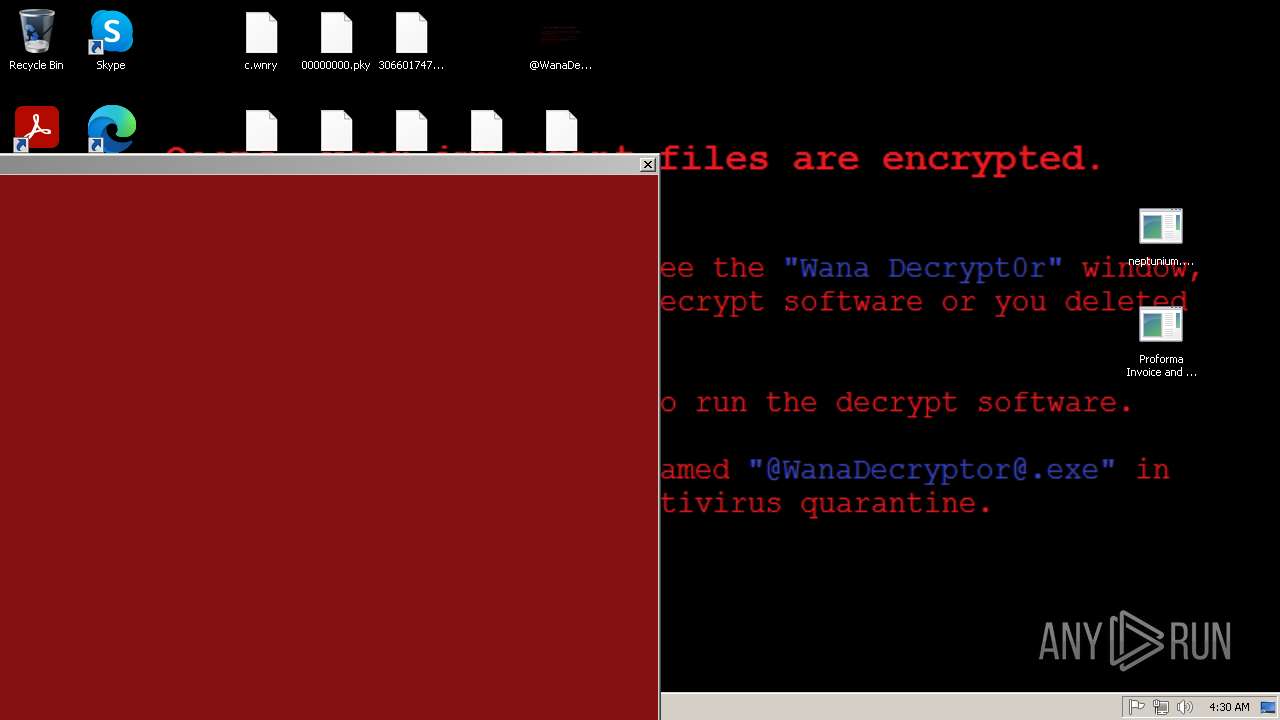
Task: Select the Proforma Invoice and ... file
Action: point(1161,342)
